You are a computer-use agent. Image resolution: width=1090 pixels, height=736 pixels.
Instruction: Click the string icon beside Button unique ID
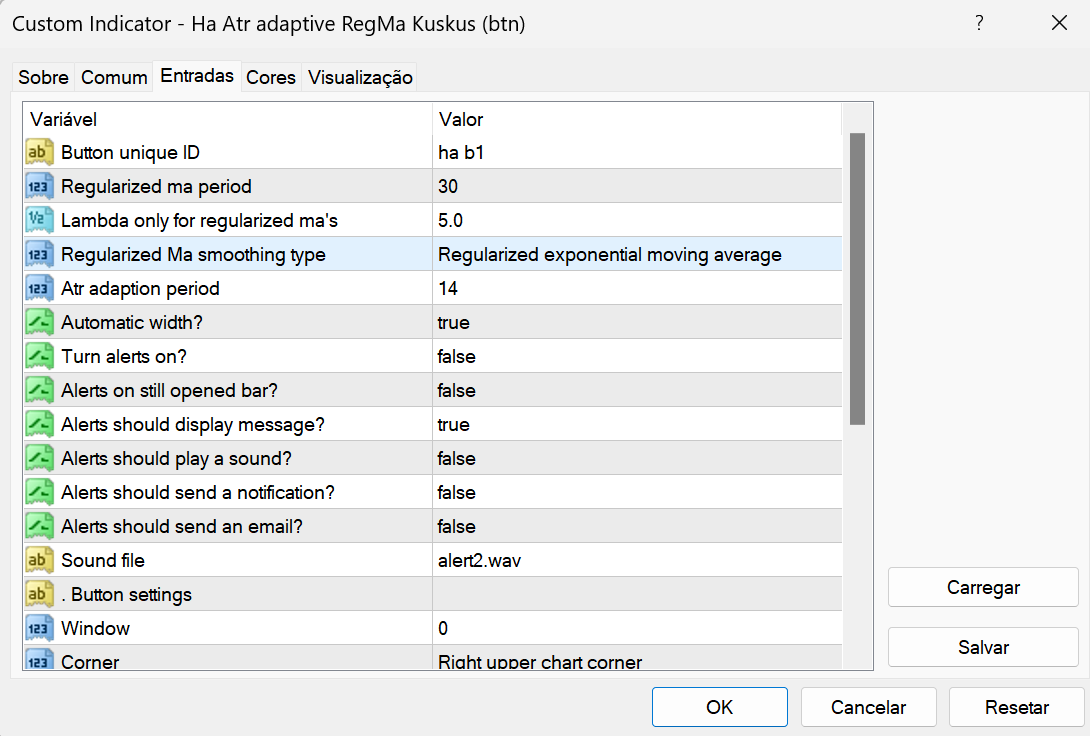click(39, 153)
